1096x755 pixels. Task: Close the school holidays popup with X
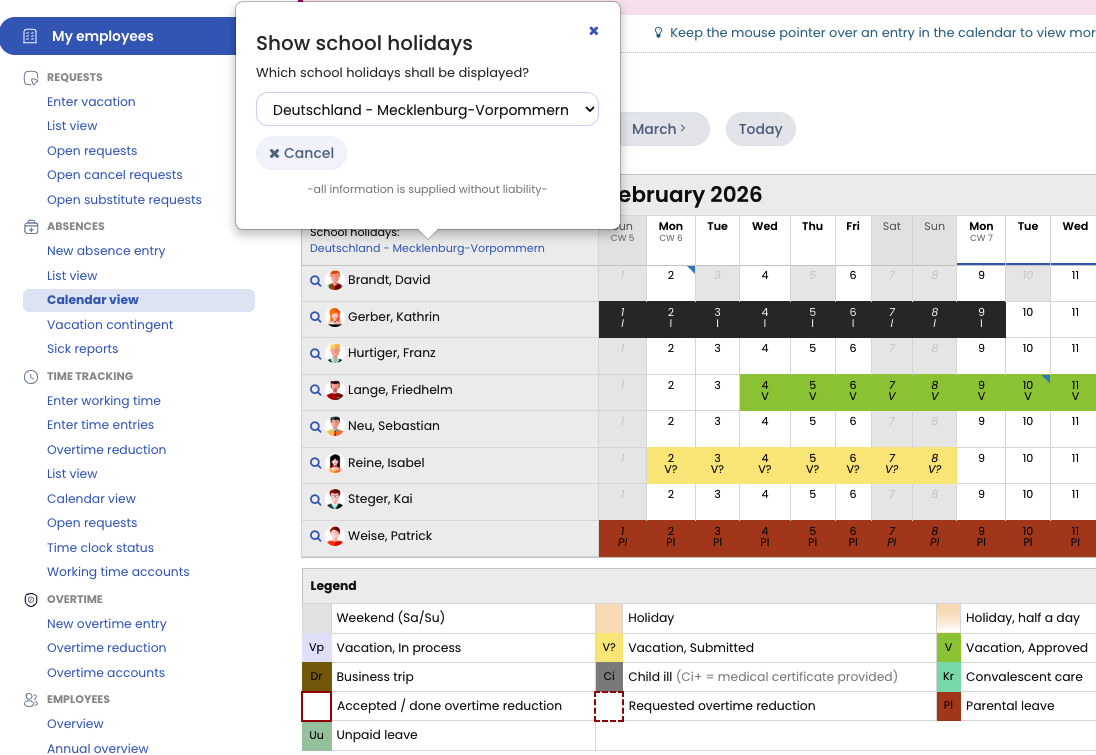(593, 31)
